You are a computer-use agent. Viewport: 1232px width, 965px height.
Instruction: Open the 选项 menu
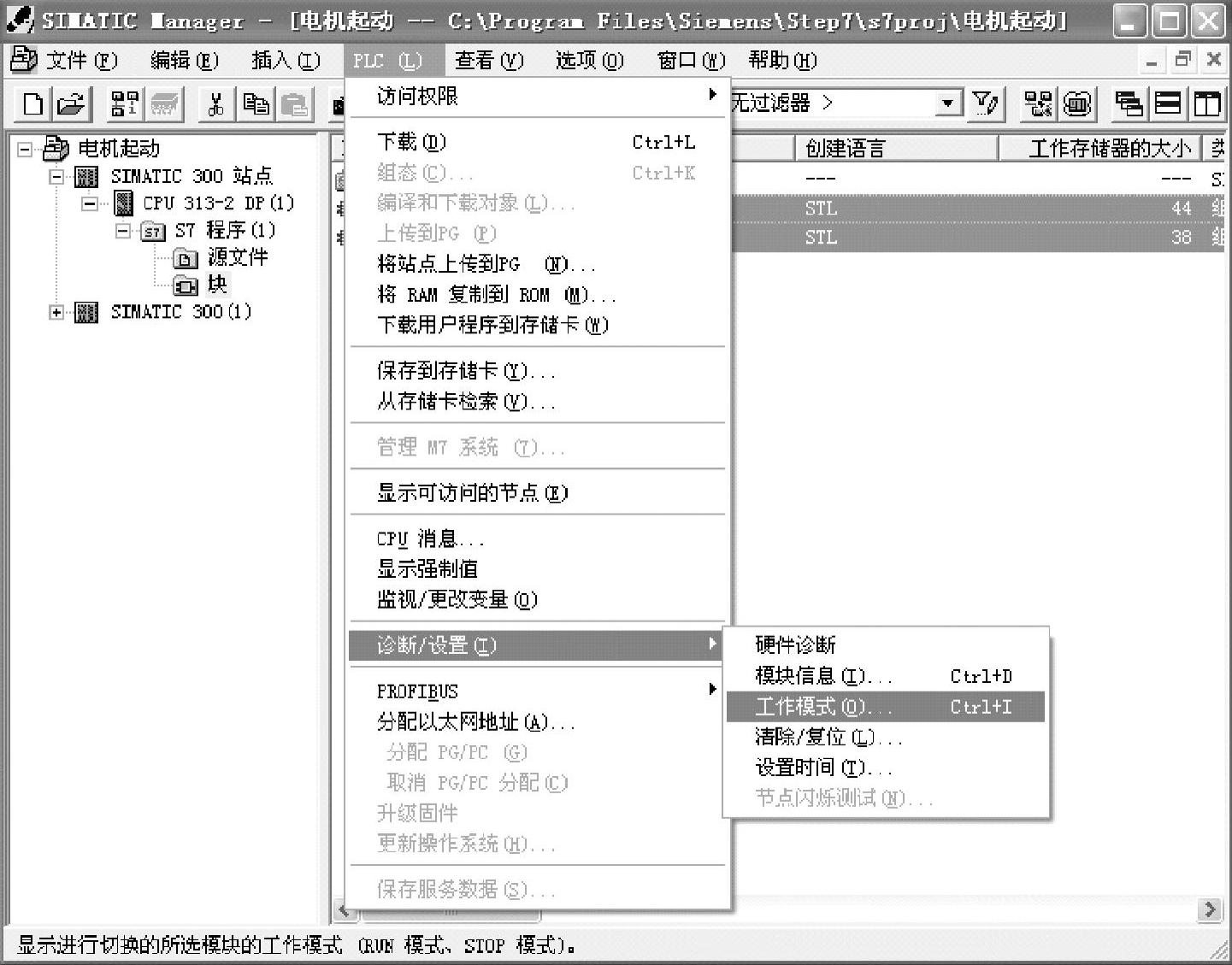[x=590, y=61]
